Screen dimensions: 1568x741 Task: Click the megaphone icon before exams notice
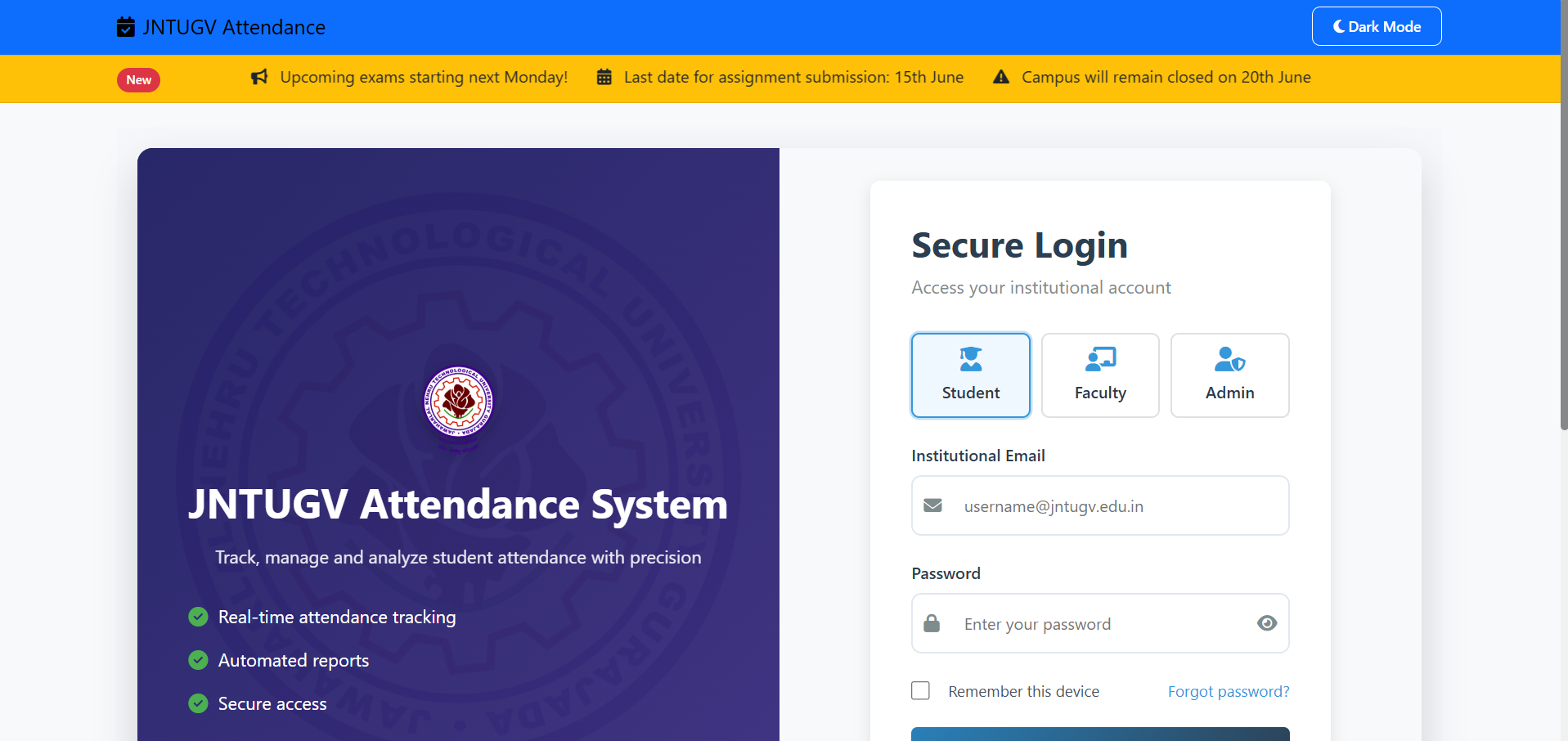(x=259, y=77)
